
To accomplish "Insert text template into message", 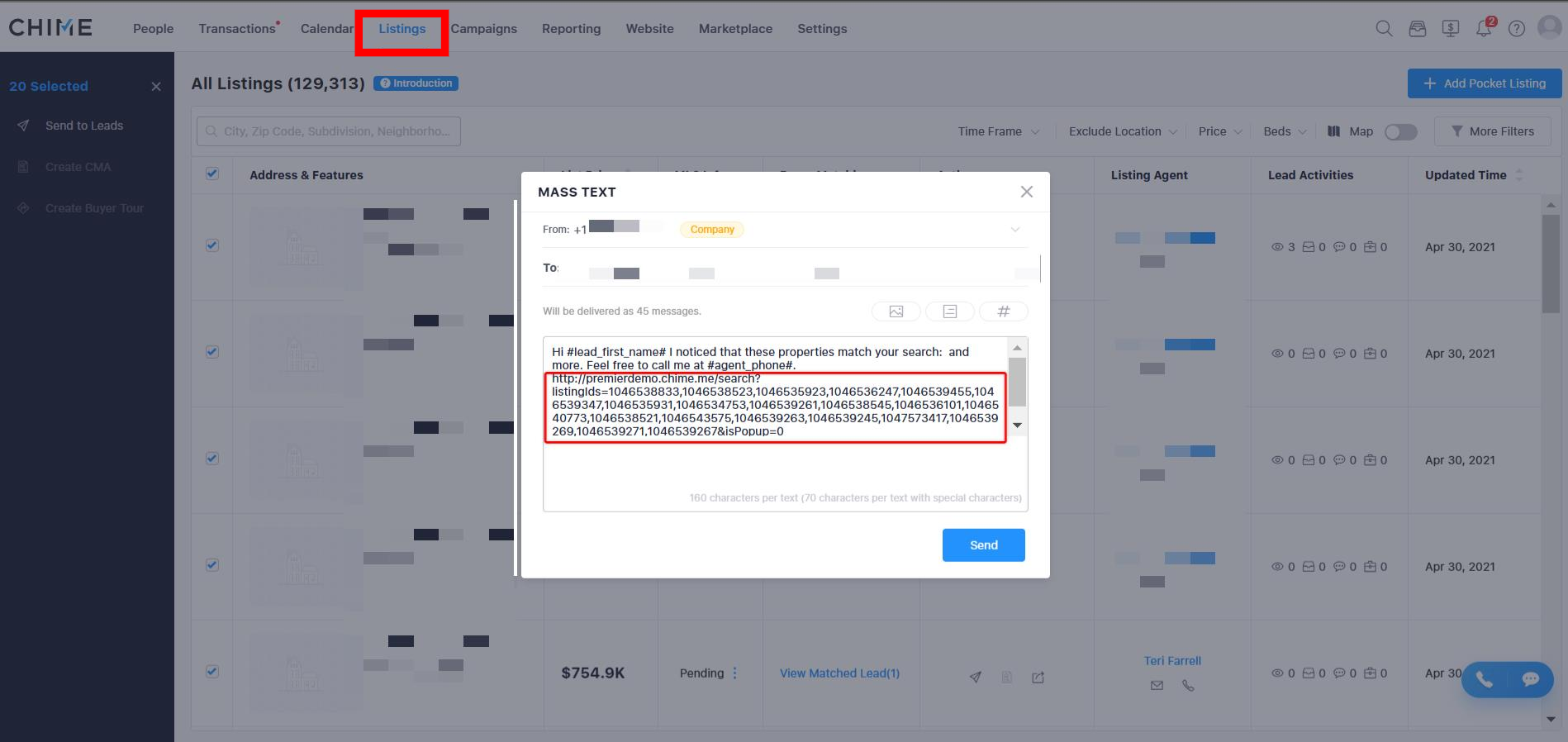I will [x=950, y=312].
